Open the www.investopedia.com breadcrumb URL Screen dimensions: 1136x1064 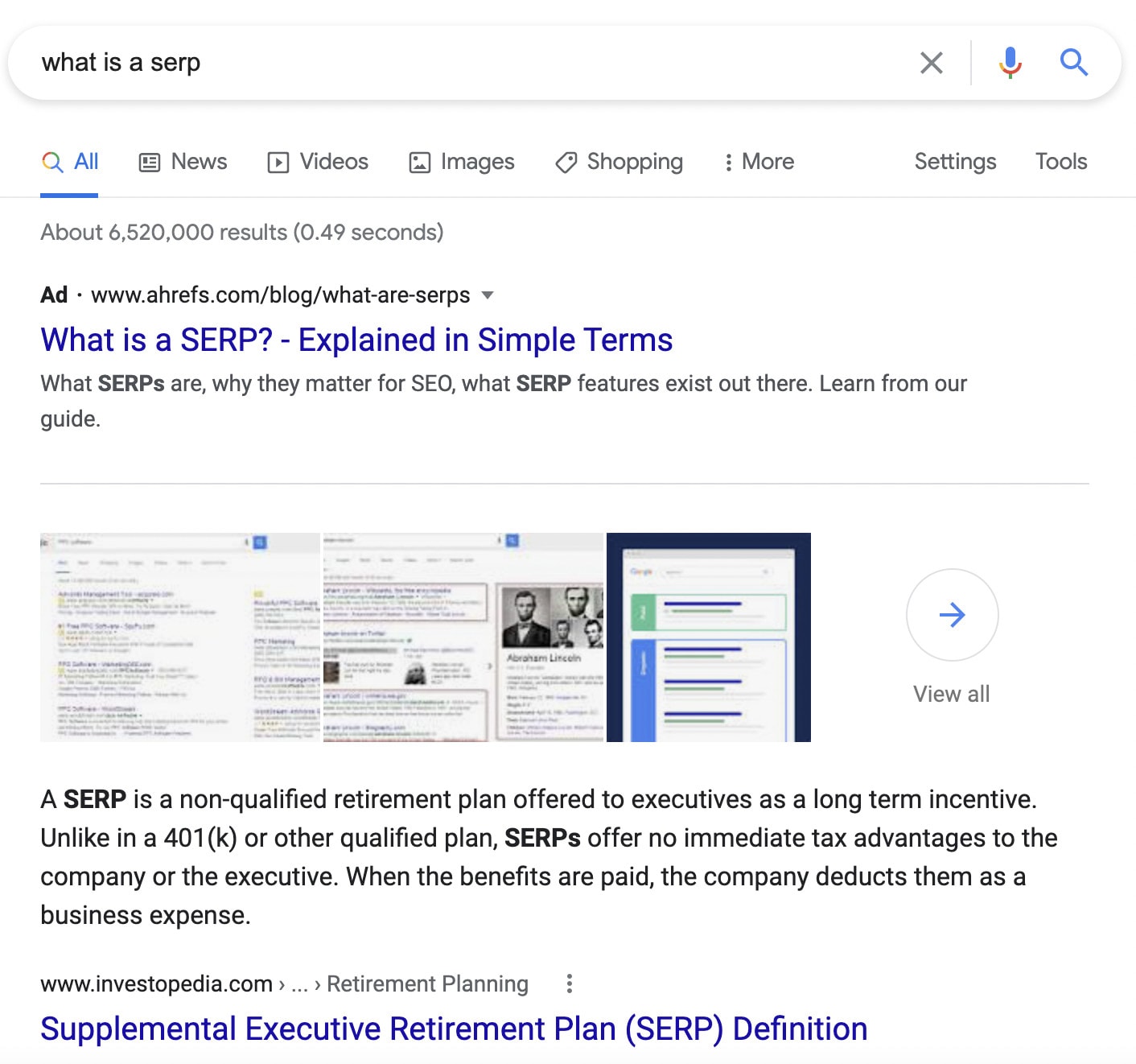click(x=157, y=984)
